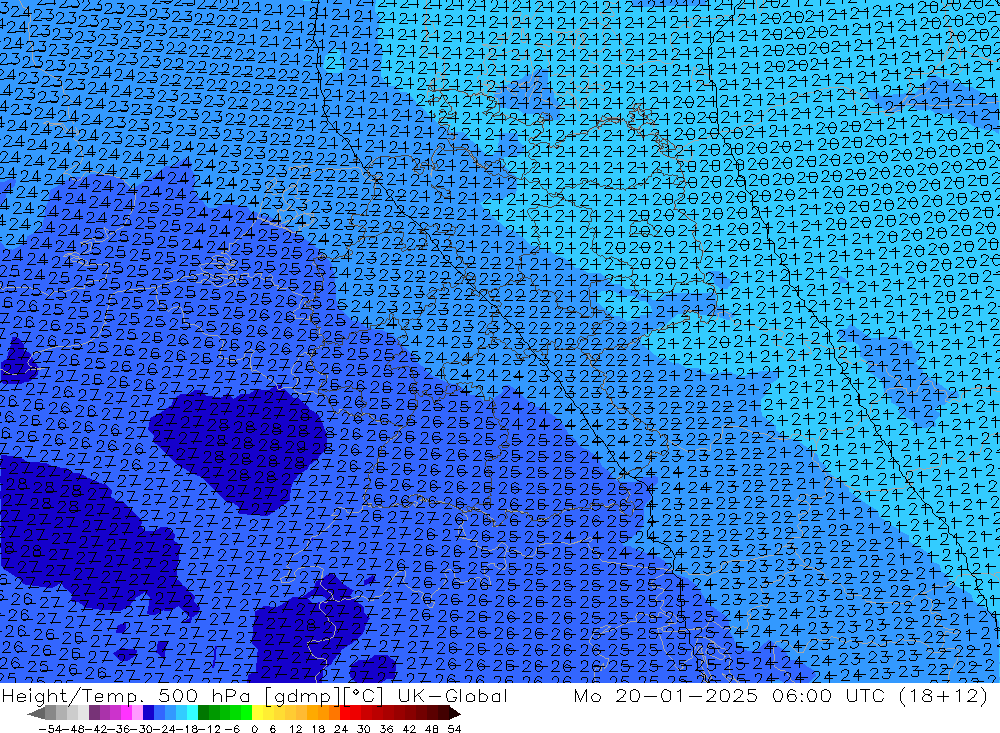Click the legend label 6

[272, 729]
